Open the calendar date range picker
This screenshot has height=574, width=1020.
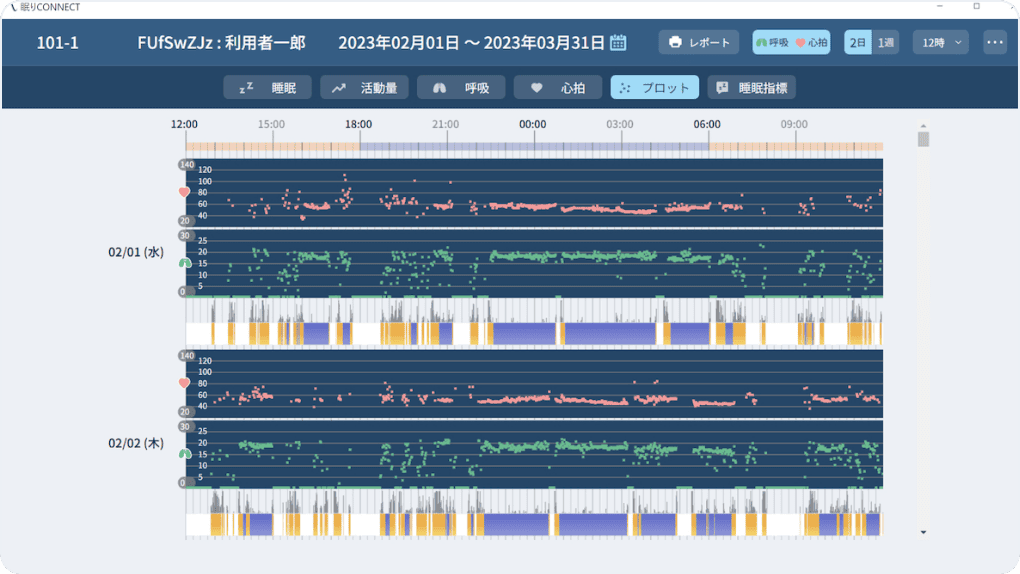tap(618, 42)
